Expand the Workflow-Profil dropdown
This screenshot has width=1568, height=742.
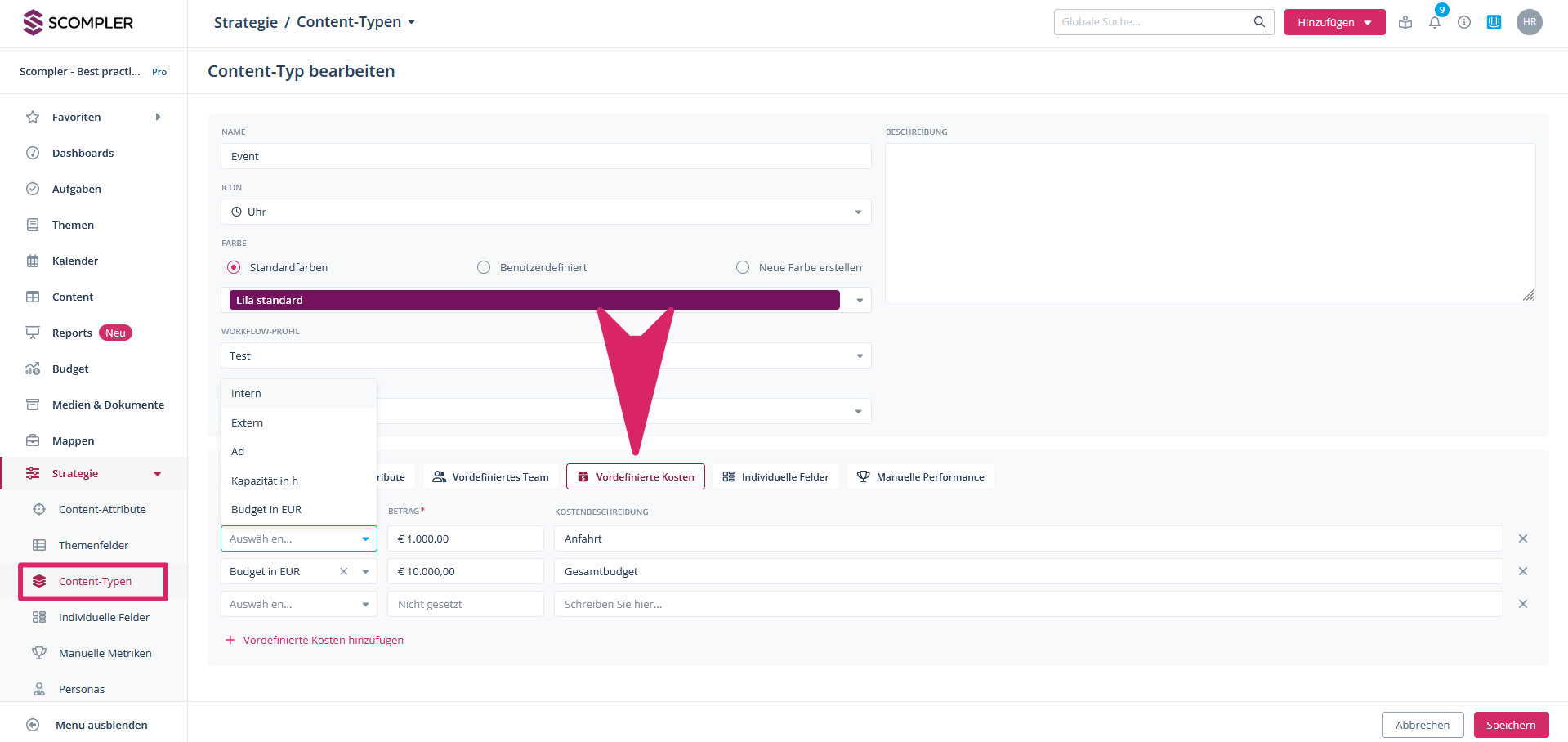(x=545, y=355)
